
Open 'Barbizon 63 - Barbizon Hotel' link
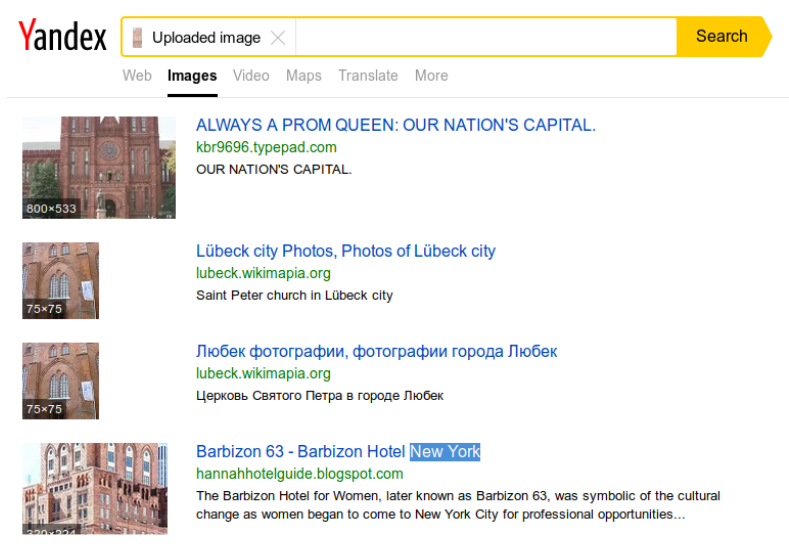[301, 452]
